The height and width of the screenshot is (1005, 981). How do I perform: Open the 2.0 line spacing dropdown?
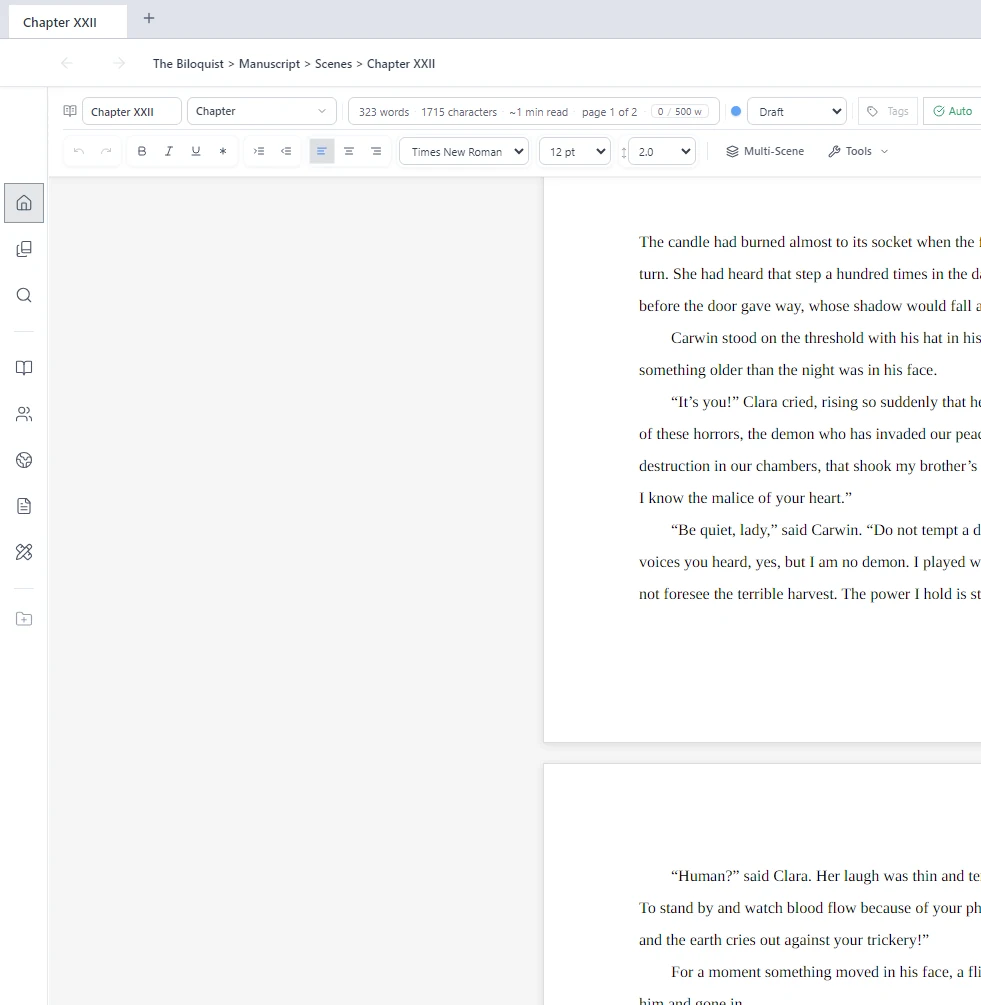click(x=662, y=152)
